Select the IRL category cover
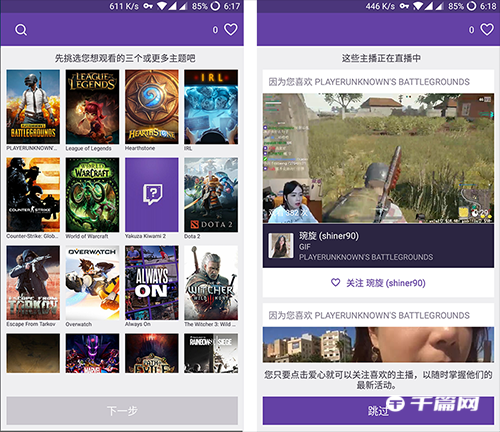Screen dimensions: 500x432 point(211,107)
